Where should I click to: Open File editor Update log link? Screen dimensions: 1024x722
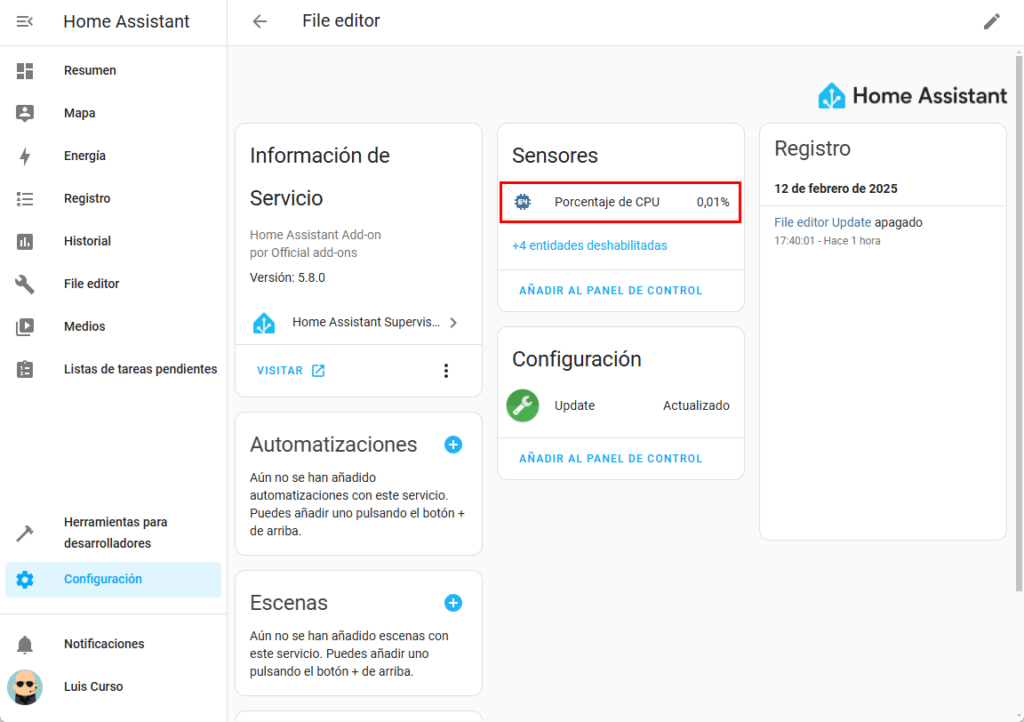pos(822,222)
